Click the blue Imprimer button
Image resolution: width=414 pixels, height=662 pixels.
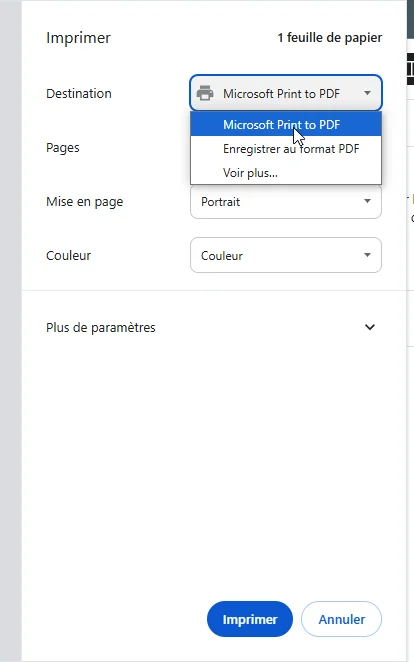coord(250,619)
